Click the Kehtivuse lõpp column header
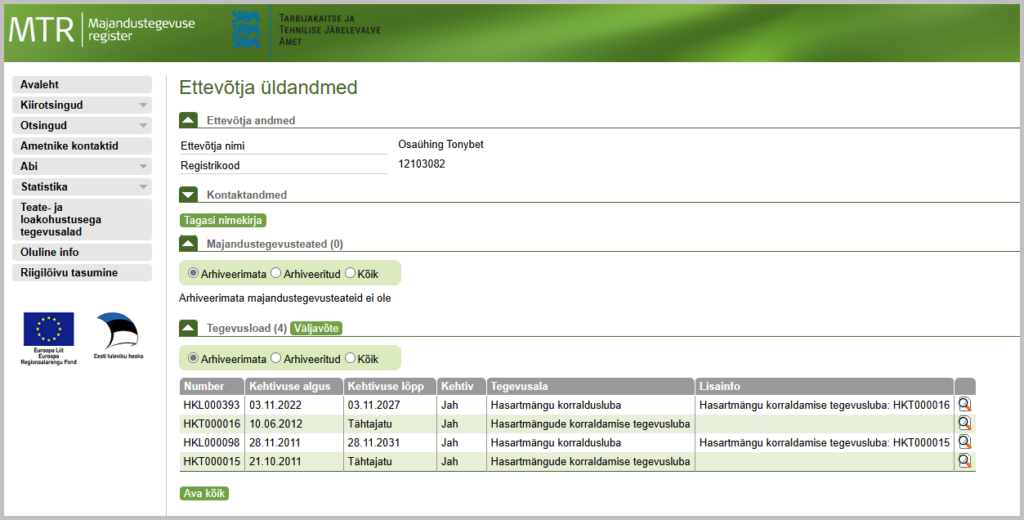 click(389, 386)
